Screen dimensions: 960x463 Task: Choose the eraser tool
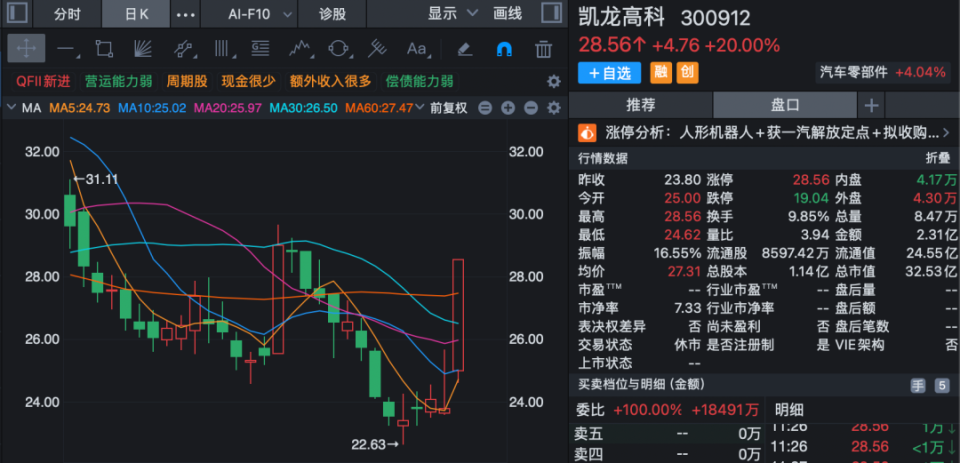click(x=465, y=49)
